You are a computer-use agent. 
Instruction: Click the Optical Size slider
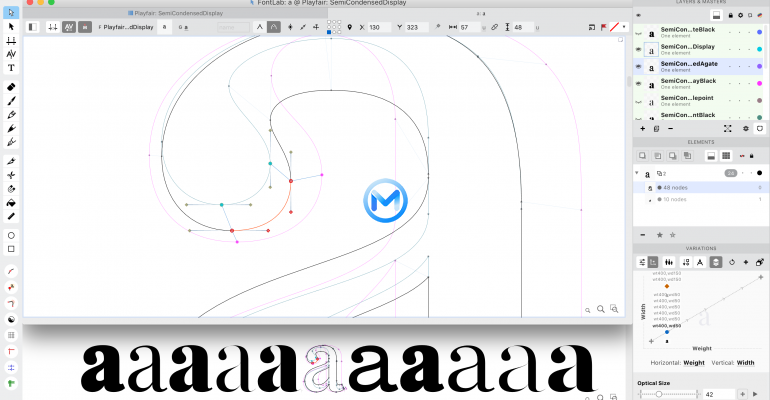pyautogui.click(x=669, y=394)
